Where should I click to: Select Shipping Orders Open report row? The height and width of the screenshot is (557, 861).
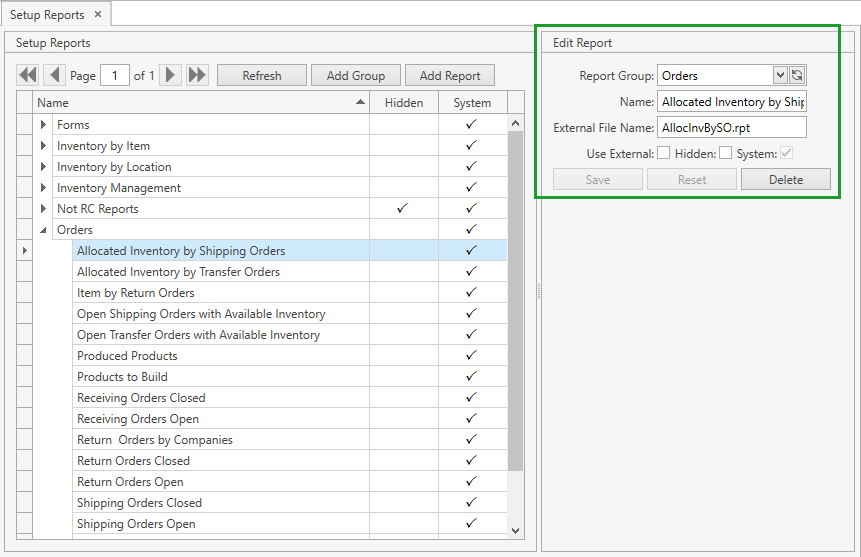pos(136,524)
